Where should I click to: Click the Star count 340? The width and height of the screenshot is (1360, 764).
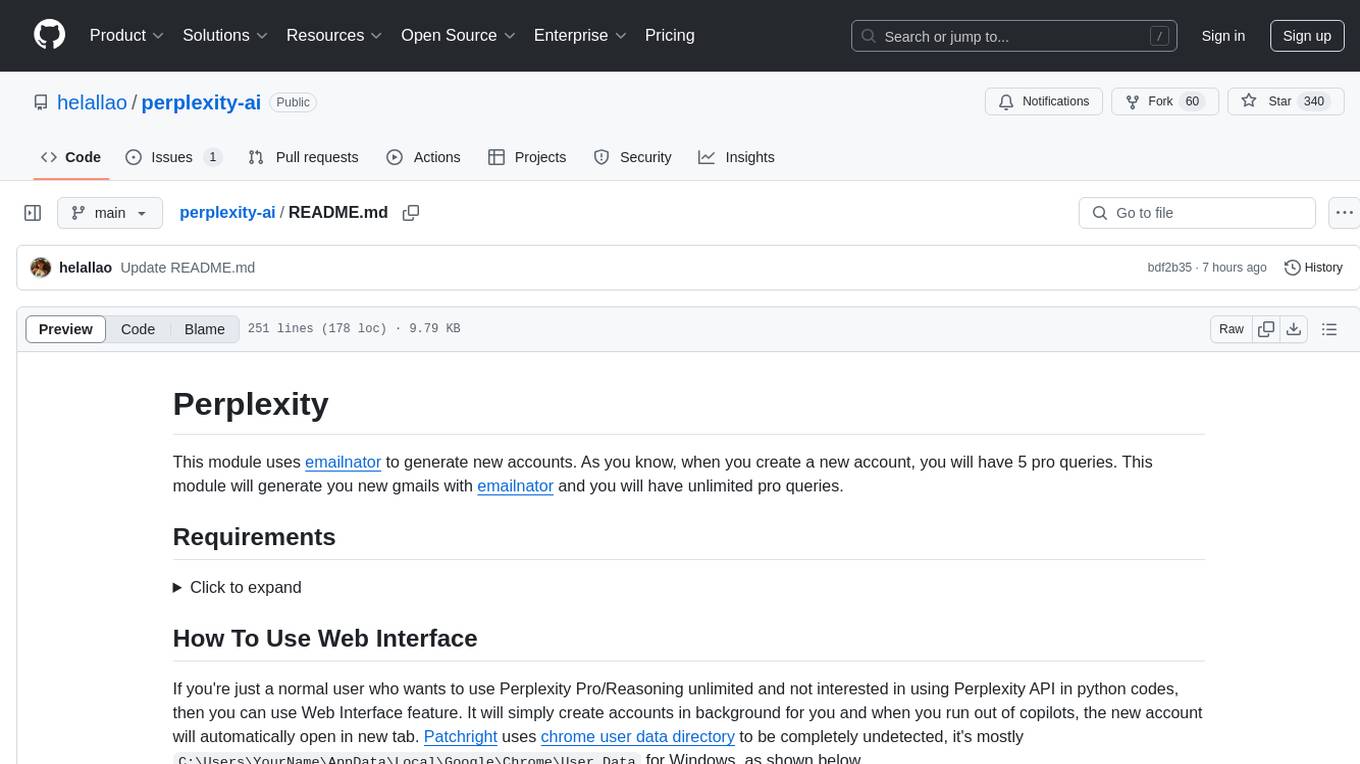point(1314,102)
